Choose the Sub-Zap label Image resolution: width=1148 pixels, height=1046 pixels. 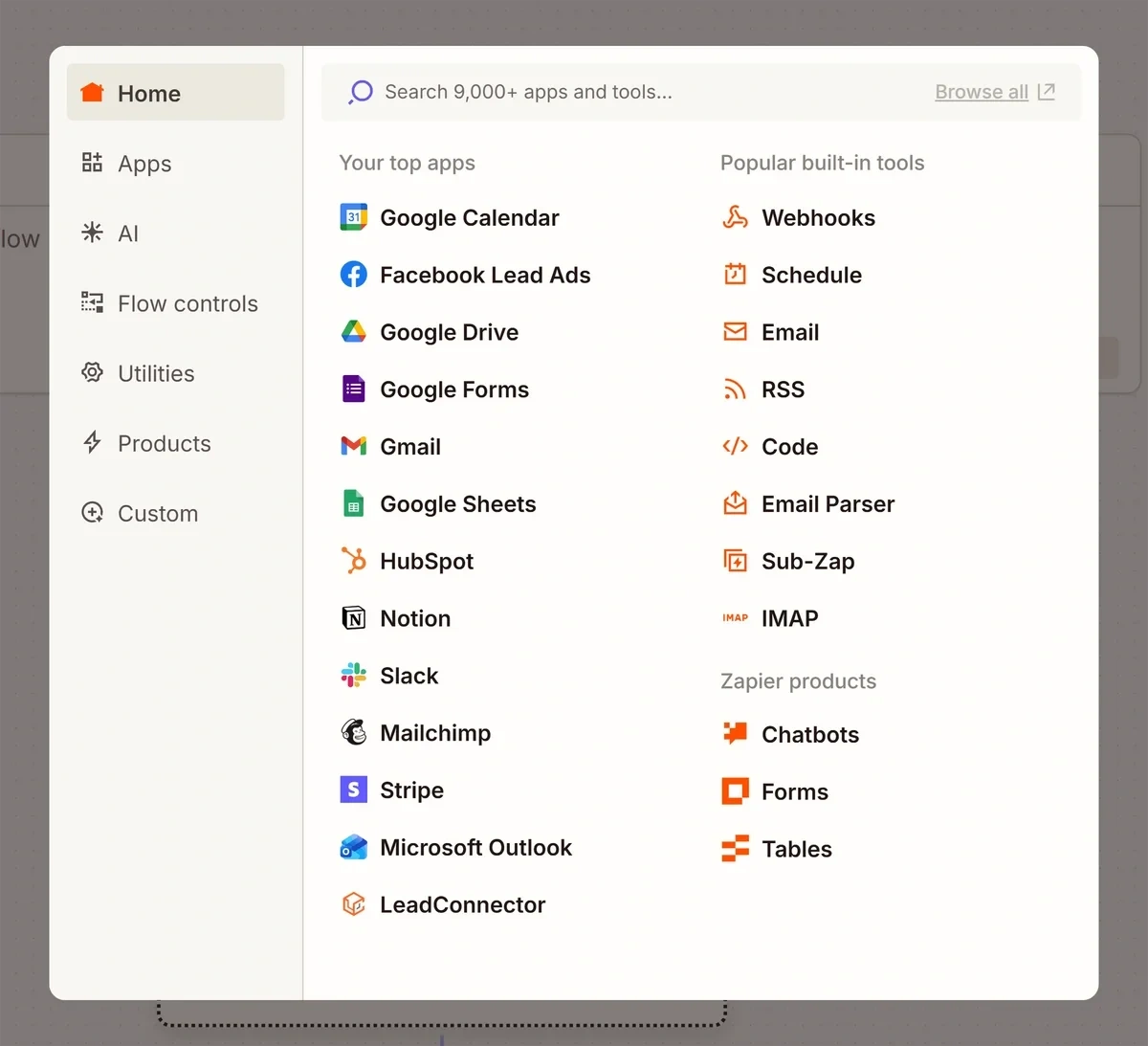807,561
